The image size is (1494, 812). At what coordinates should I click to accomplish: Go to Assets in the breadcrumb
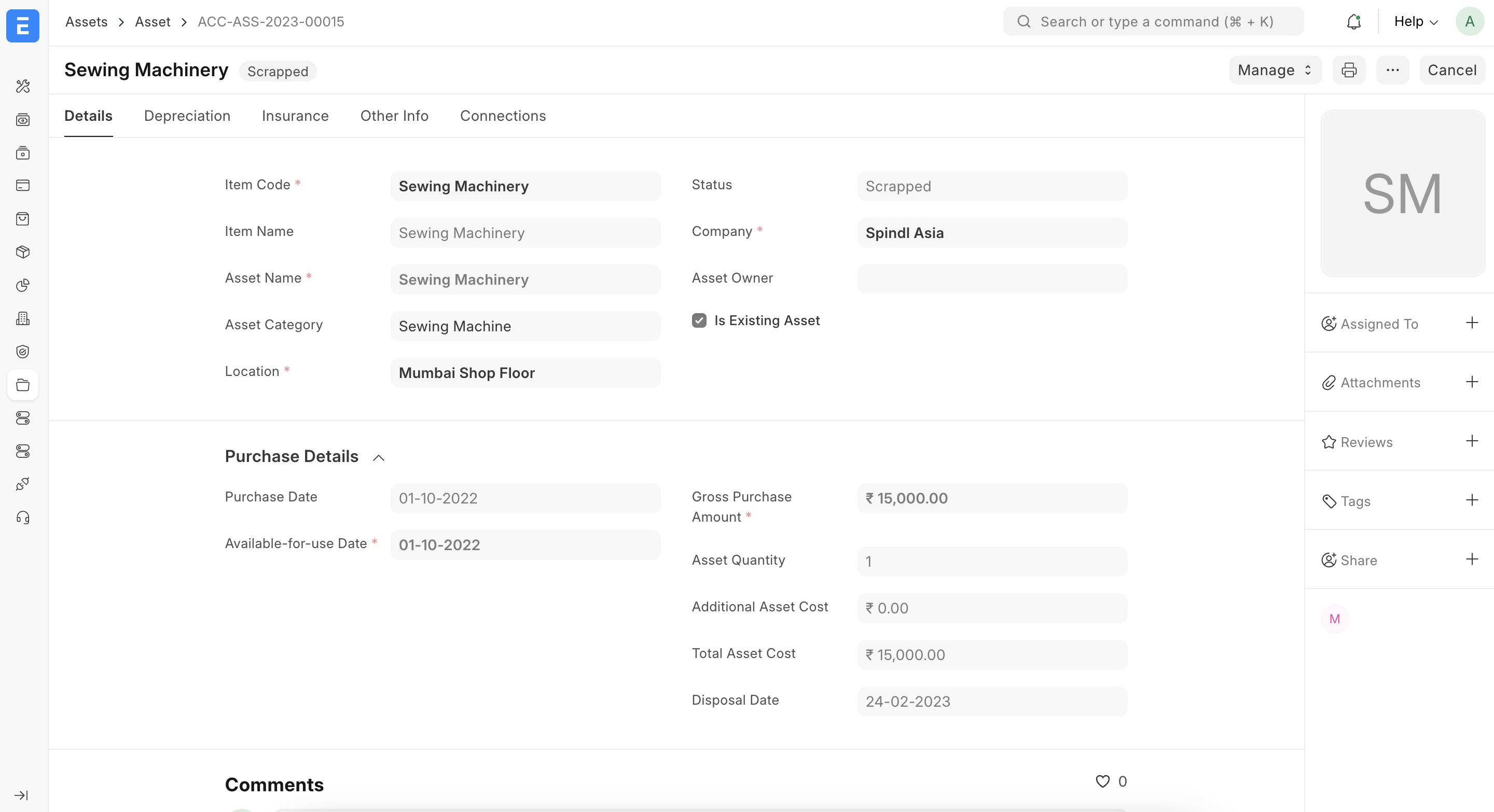[x=87, y=22]
